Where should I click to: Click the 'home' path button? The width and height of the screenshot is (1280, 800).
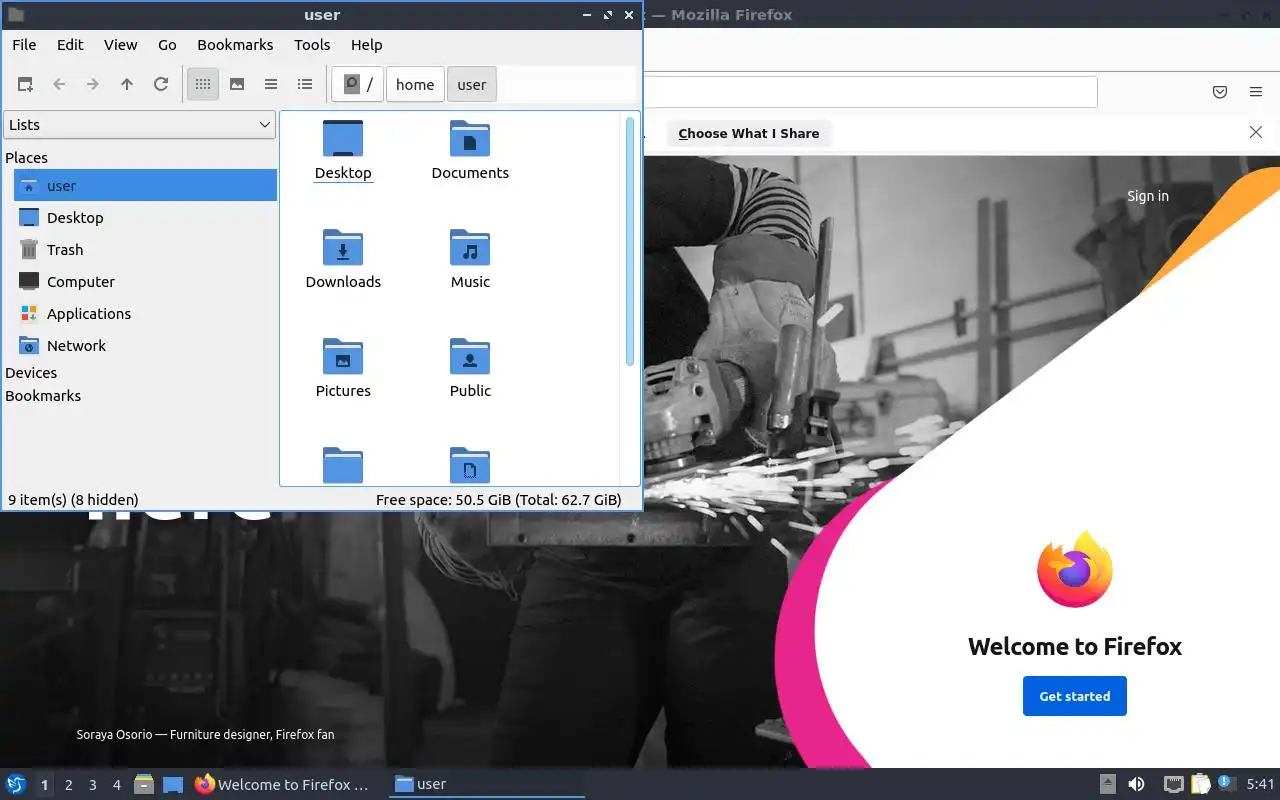[415, 85]
